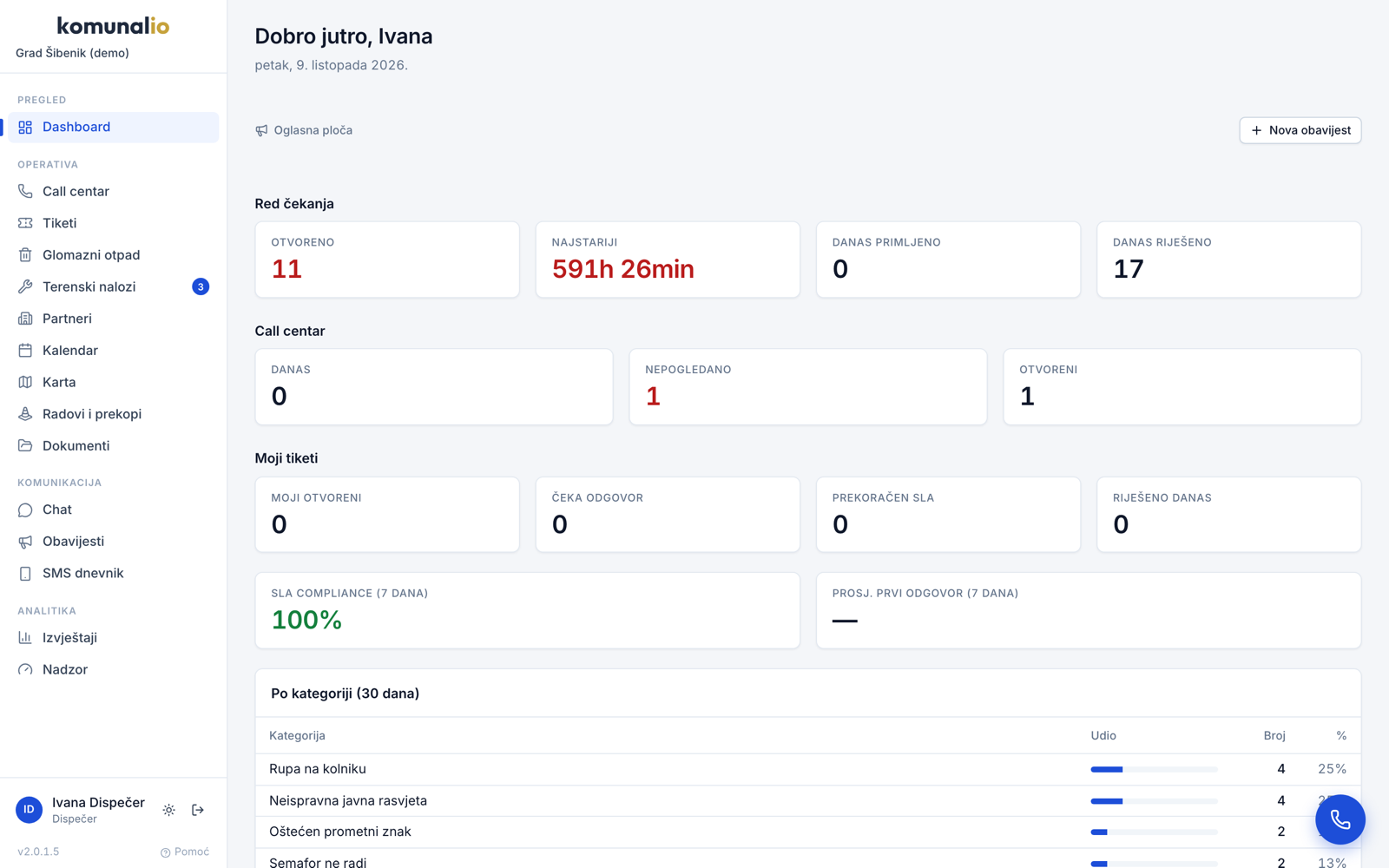The height and width of the screenshot is (868, 1389).
Task: Click the Oštećen prometni znak share bar
Action: click(x=1154, y=832)
